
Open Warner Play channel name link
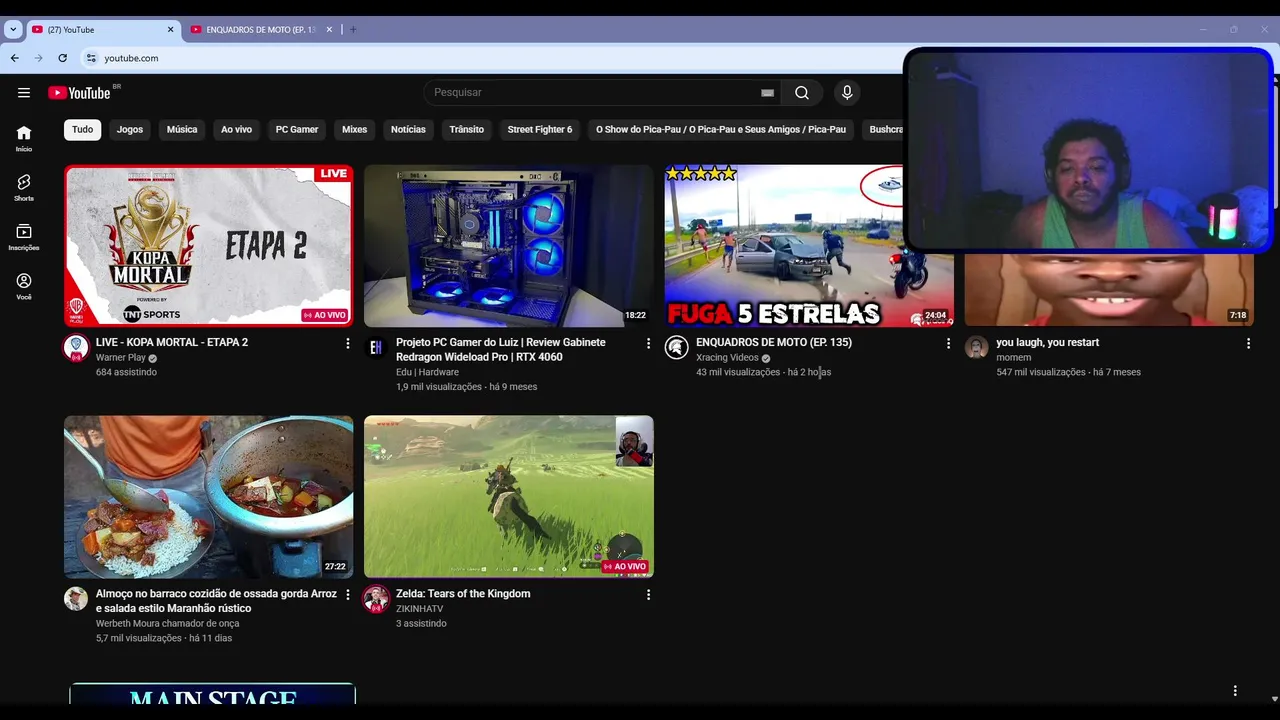[x=121, y=357]
